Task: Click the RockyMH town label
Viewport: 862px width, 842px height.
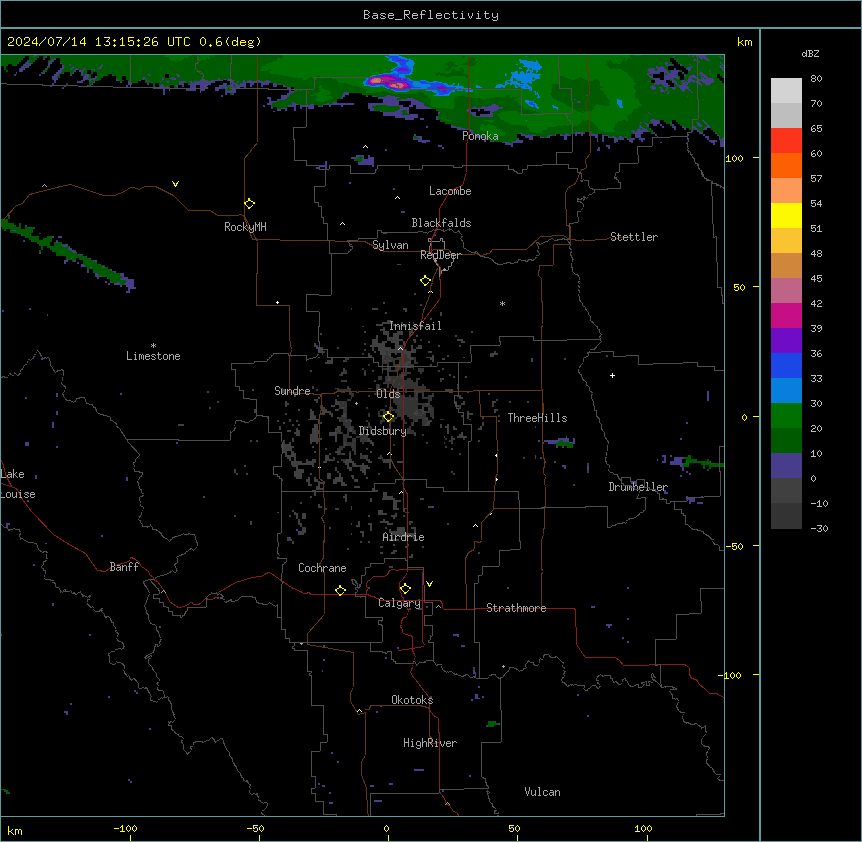Action: tap(245, 227)
